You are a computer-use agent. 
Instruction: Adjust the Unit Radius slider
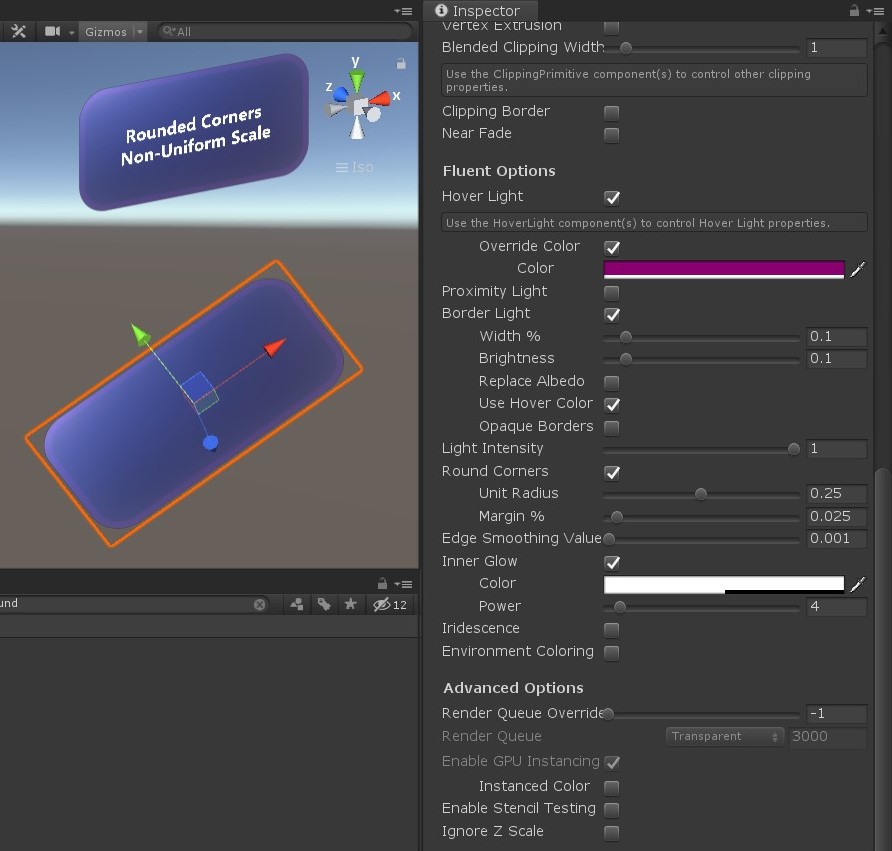[x=701, y=494]
